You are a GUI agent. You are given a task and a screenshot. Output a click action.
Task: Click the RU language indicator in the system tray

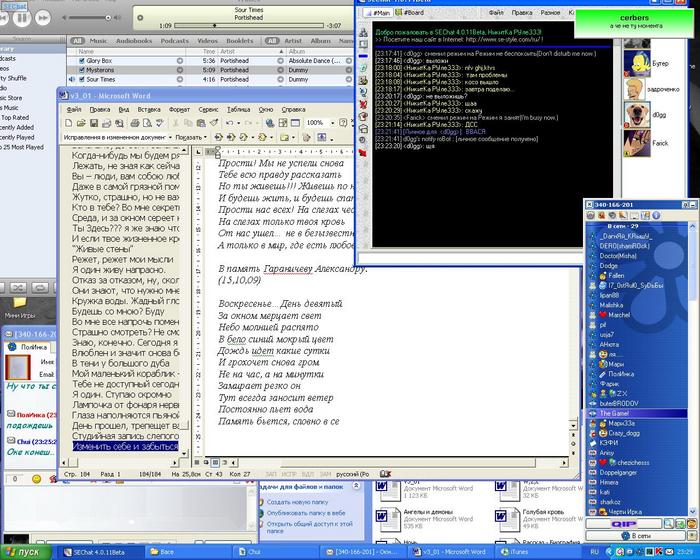pos(594,552)
